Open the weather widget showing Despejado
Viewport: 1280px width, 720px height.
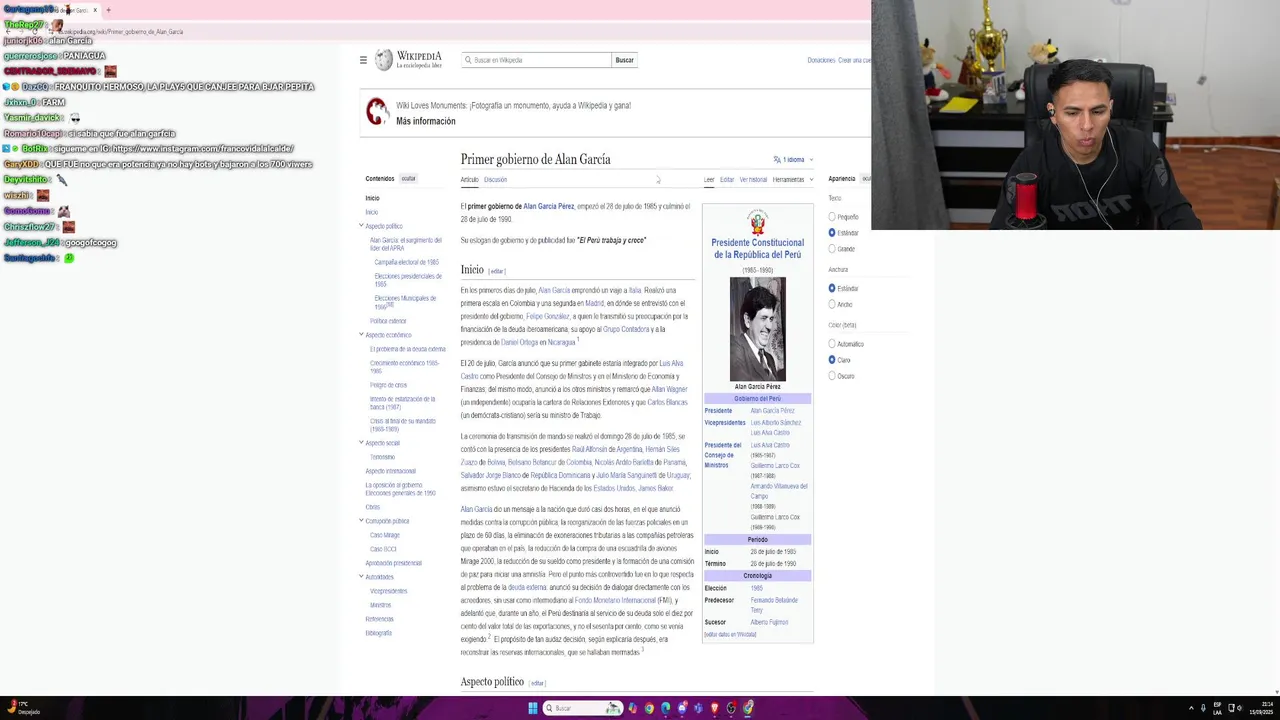tap(22, 708)
